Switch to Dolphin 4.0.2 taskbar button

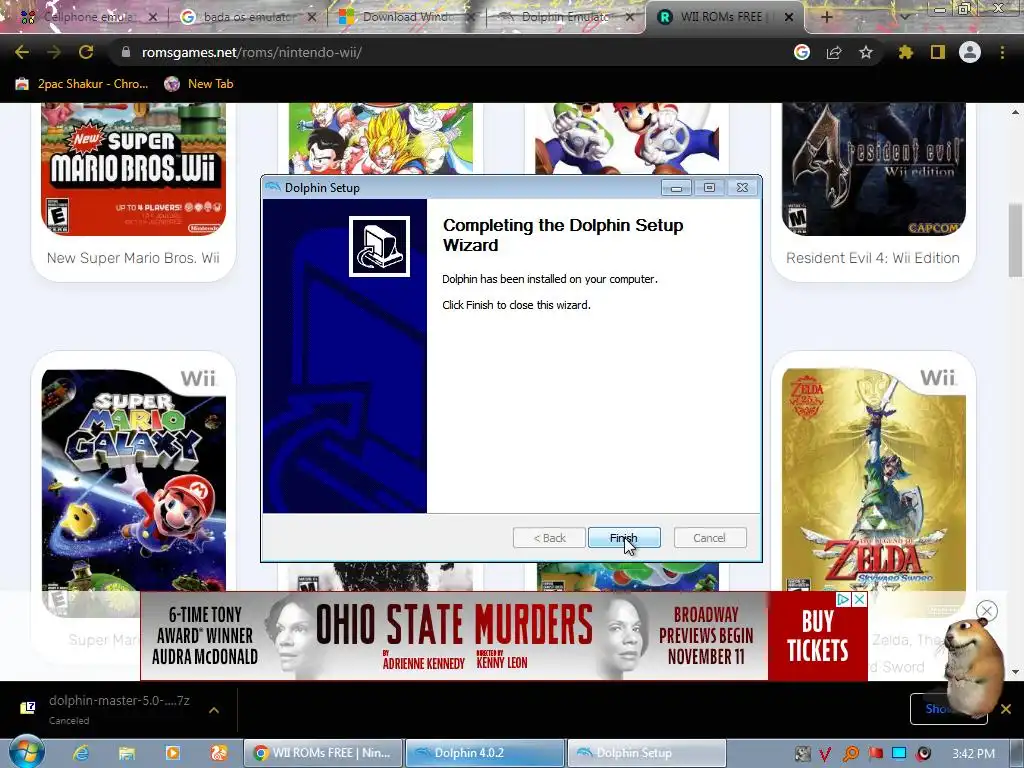point(485,753)
